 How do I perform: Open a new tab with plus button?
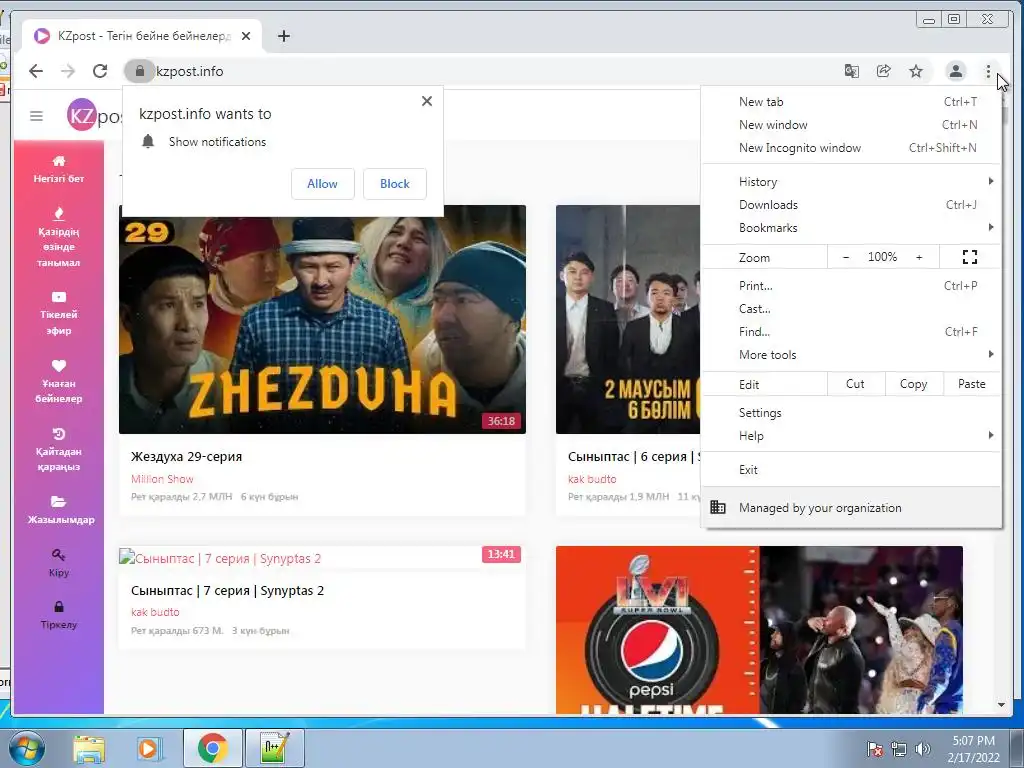[283, 36]
